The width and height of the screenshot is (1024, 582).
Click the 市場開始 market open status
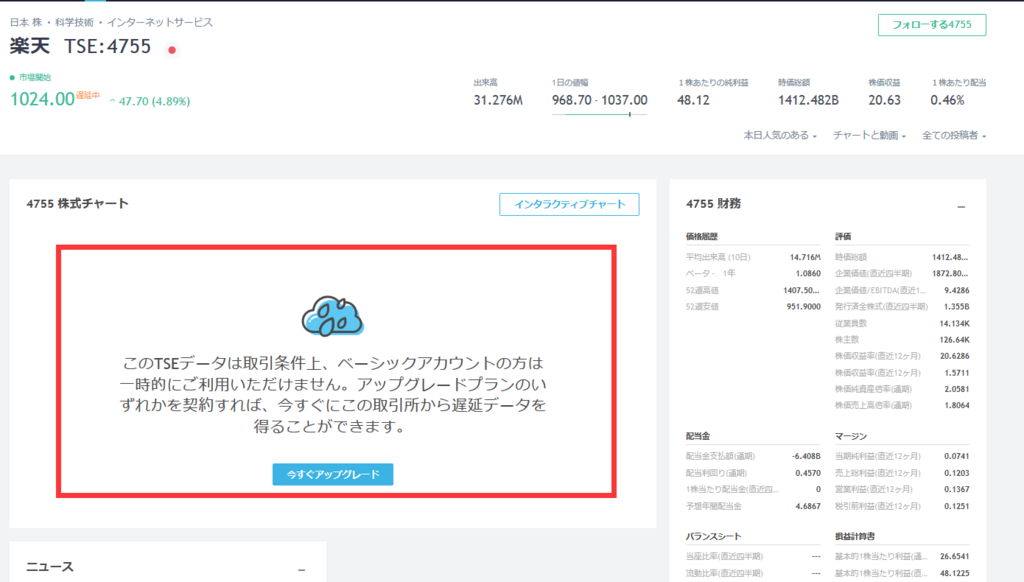35,77
